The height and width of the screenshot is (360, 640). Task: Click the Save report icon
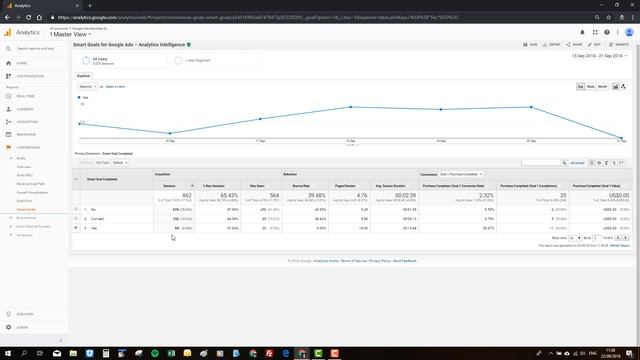[526, 44]
